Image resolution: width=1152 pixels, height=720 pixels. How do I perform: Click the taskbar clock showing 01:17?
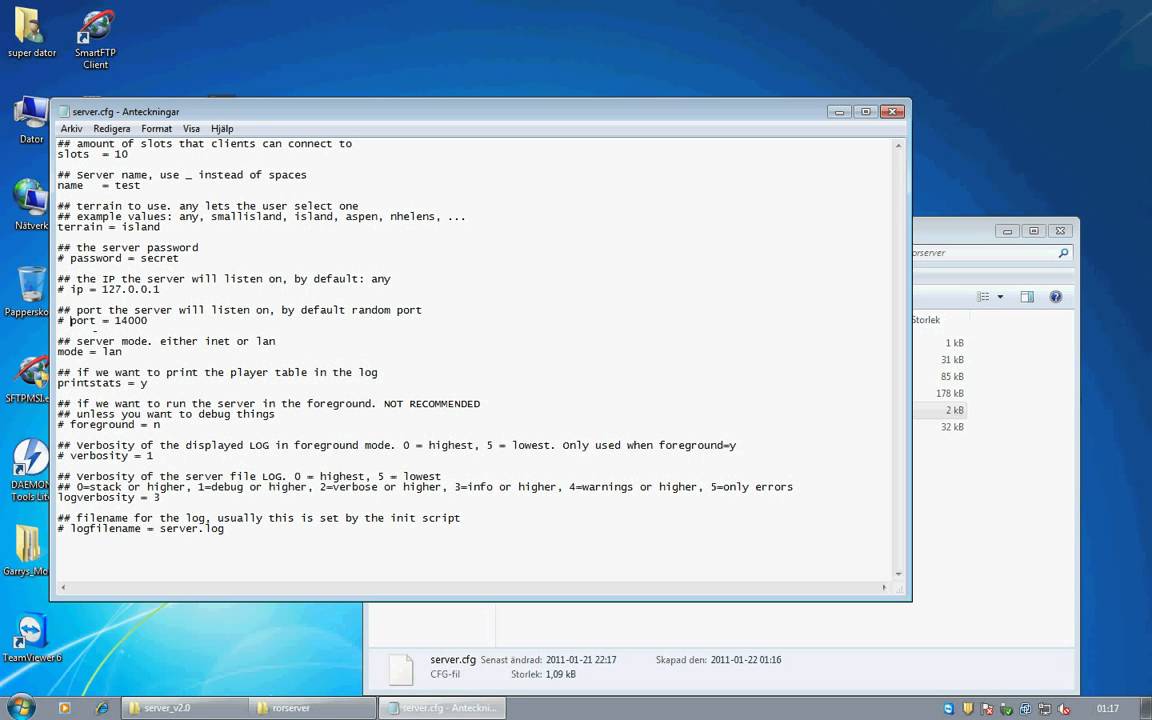[1107, 709]
